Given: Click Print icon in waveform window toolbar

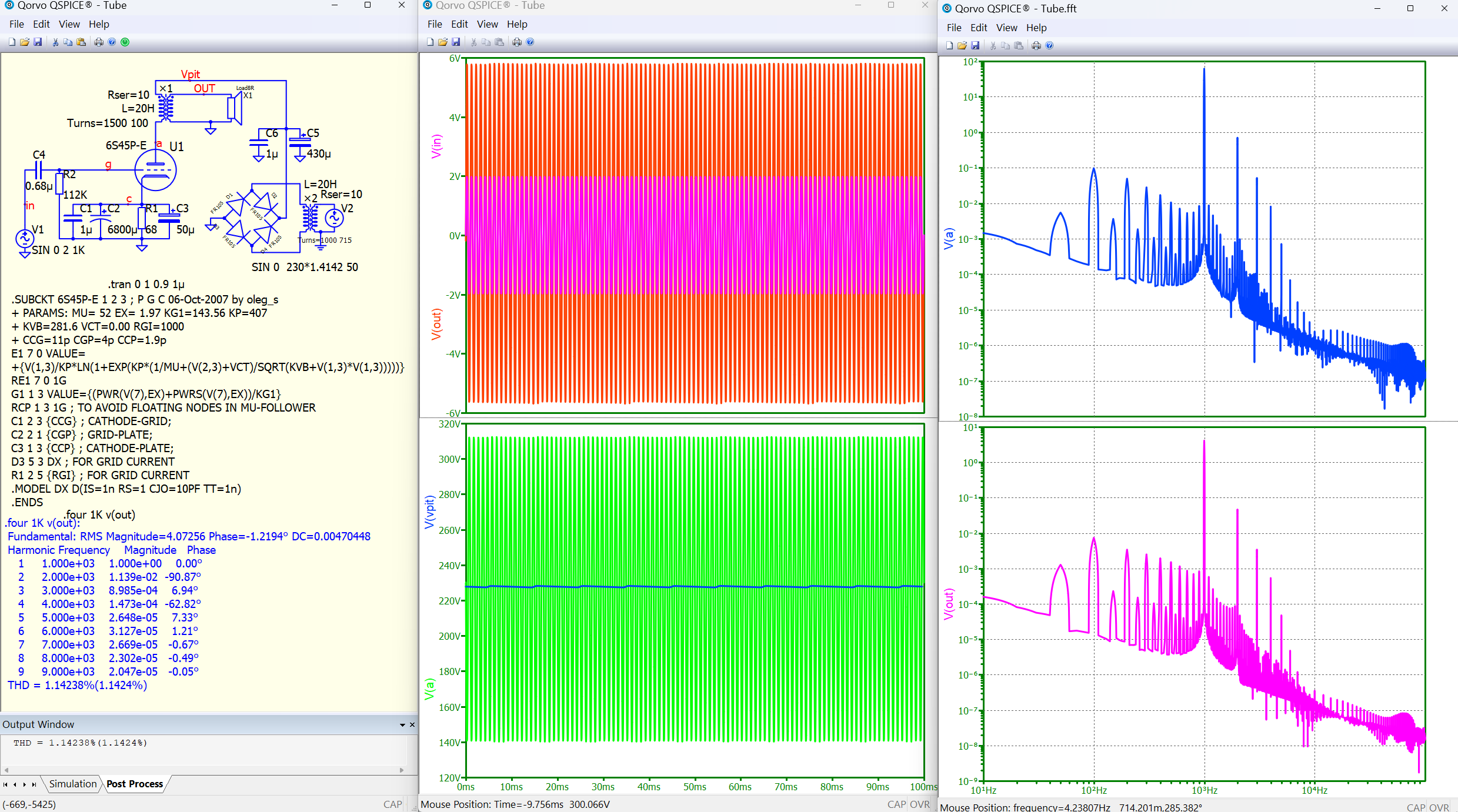Looking at the screenshot, I should click(x=517, y=42).
